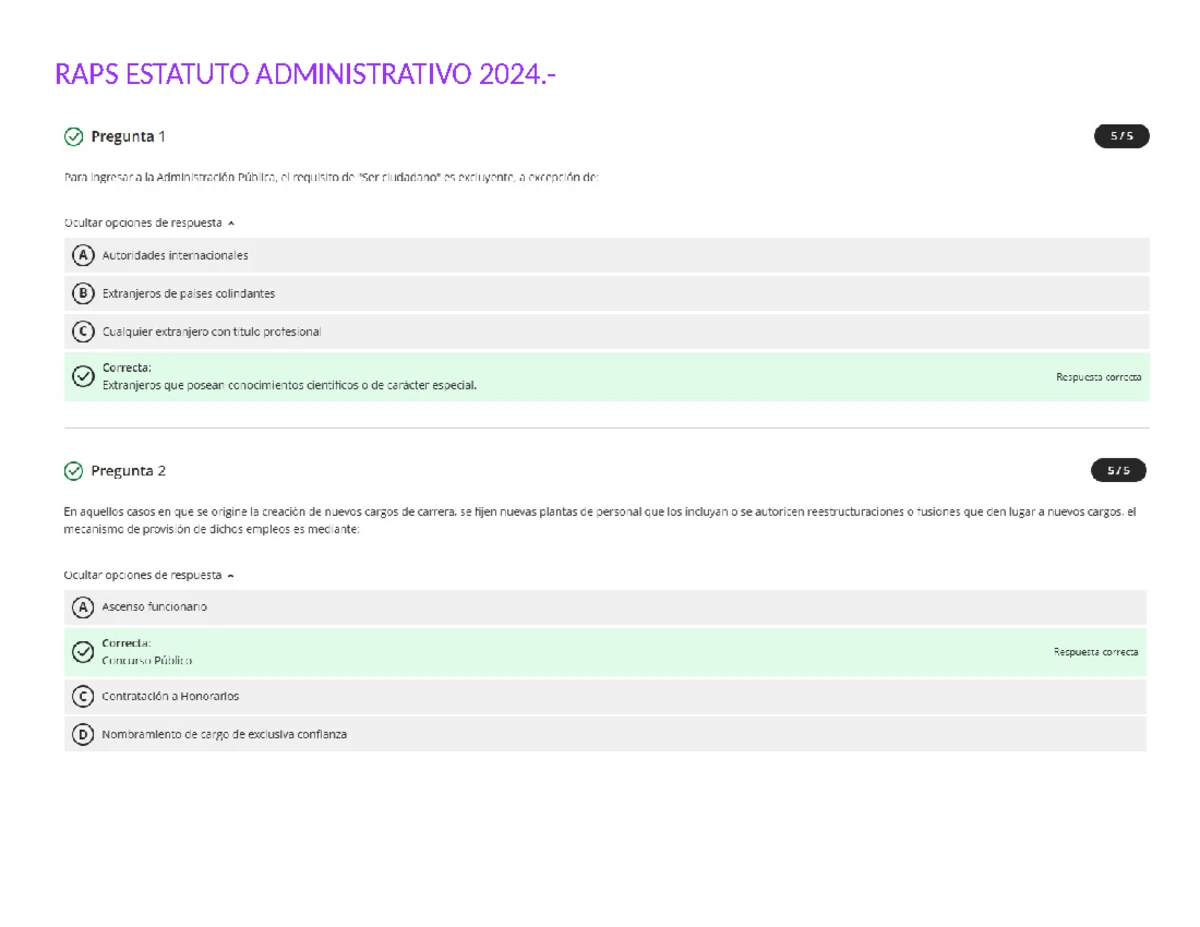Viewport: 1200px width, 927px height.
Task: Click 'Respuesta correcta' label in Question 2
Action: [x=1095, y=652]
